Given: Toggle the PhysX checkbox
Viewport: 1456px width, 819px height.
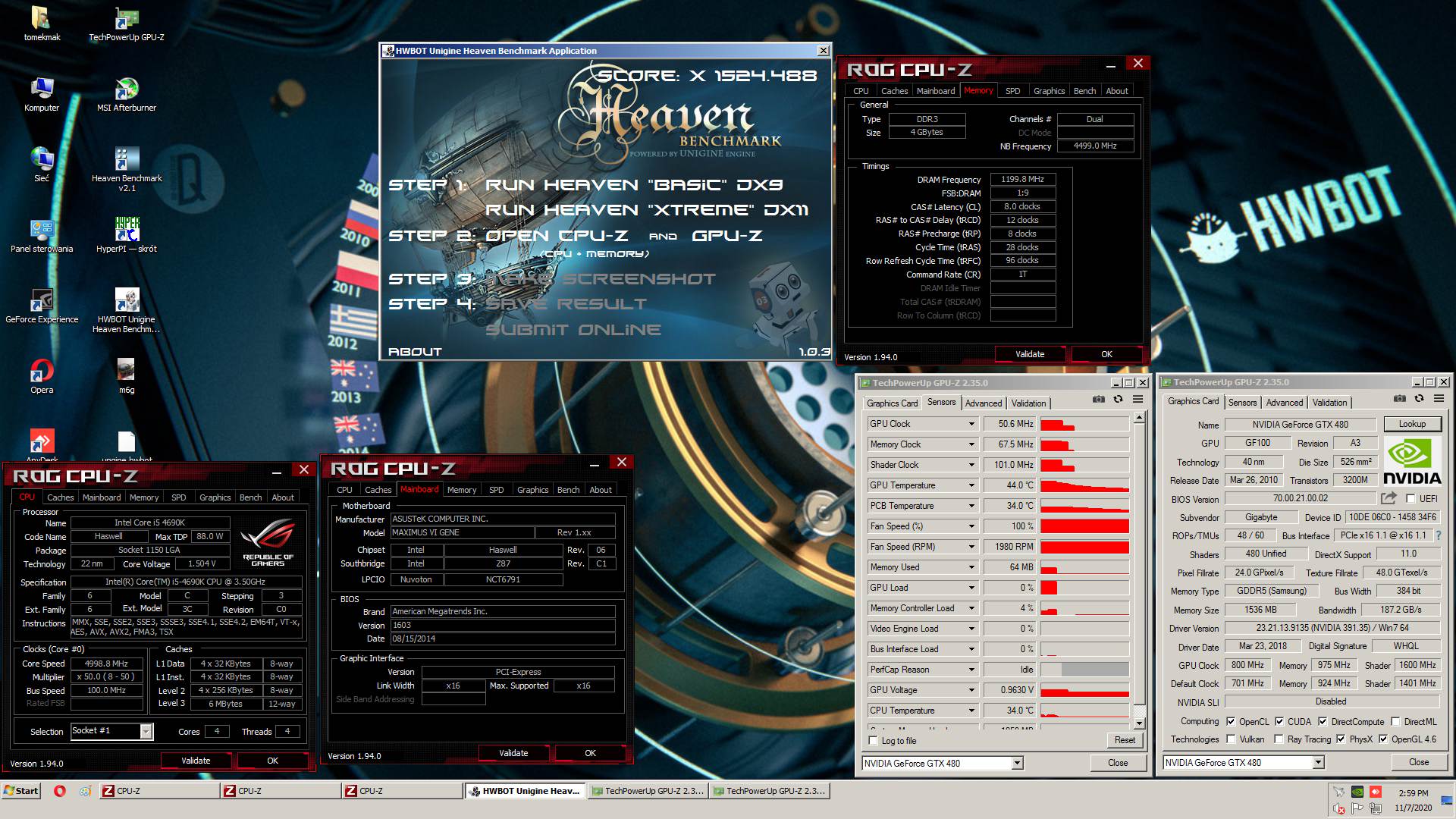Looking at the screenshot, I should point(1341,739).
